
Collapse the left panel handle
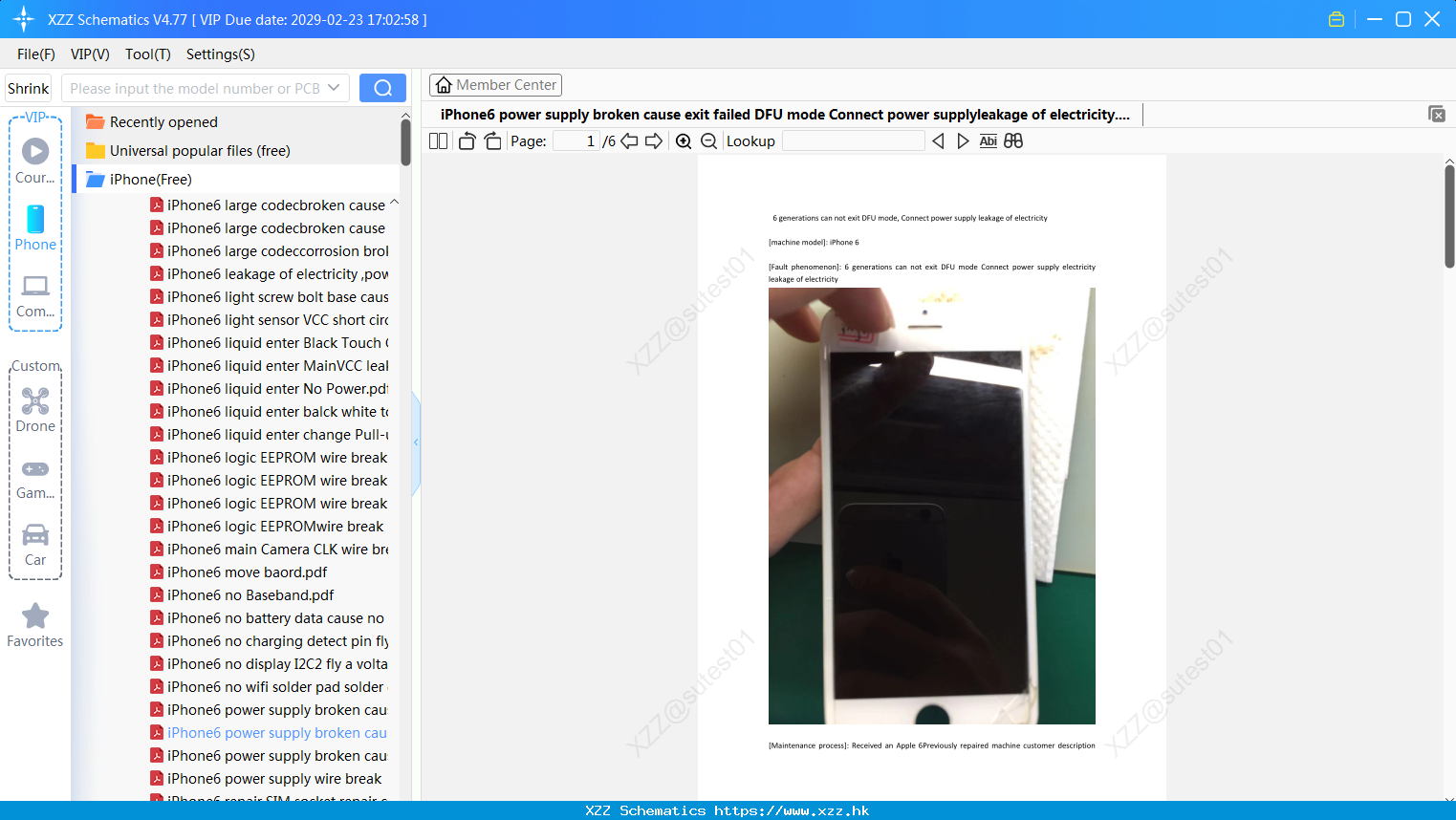(416, 442)
